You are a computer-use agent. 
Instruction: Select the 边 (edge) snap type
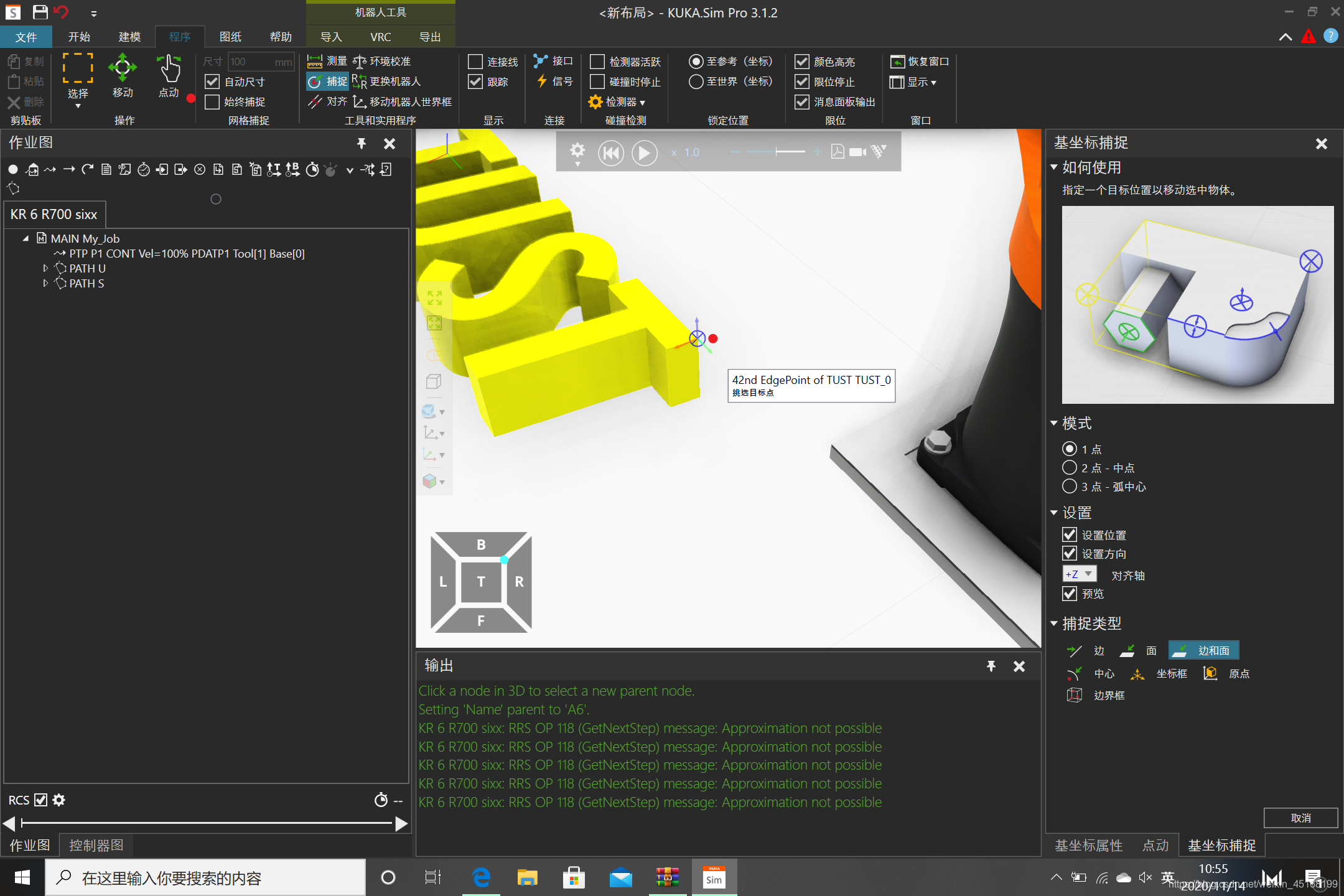1085,651
